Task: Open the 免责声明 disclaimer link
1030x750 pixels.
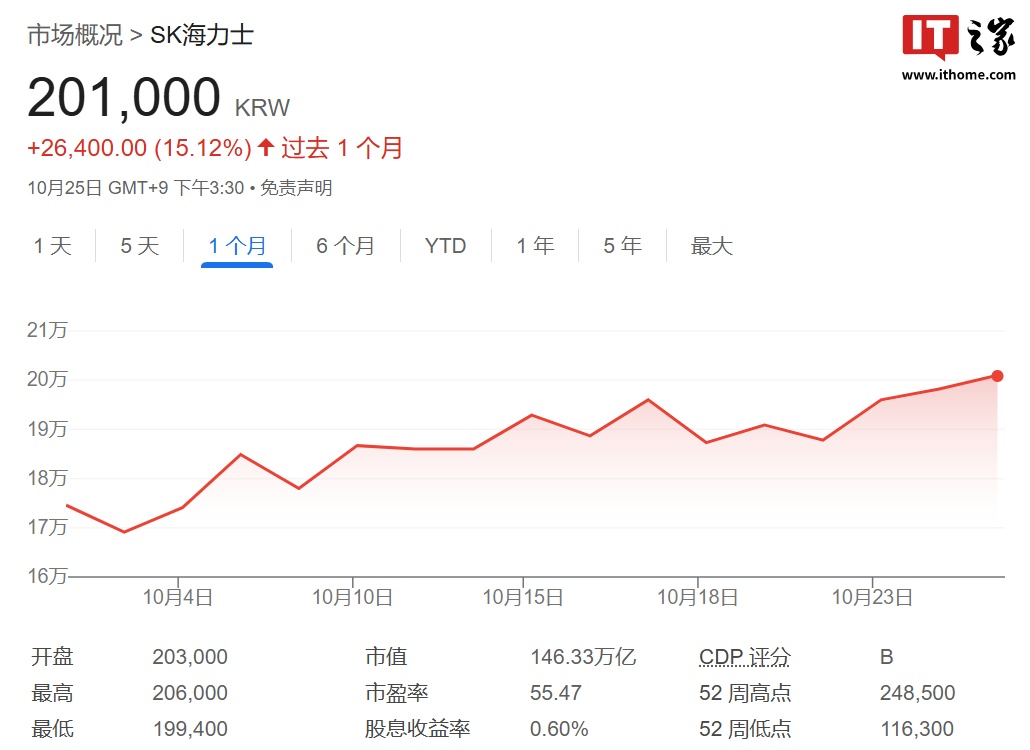Action: tap(296, 188)
